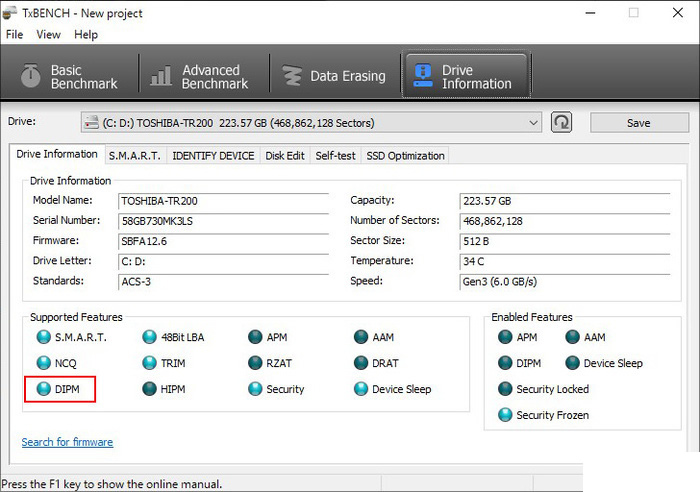Click the S.M.A.R.T. supported feature indicator
This screenshot has width=700, height=492.
coord(44,337)
